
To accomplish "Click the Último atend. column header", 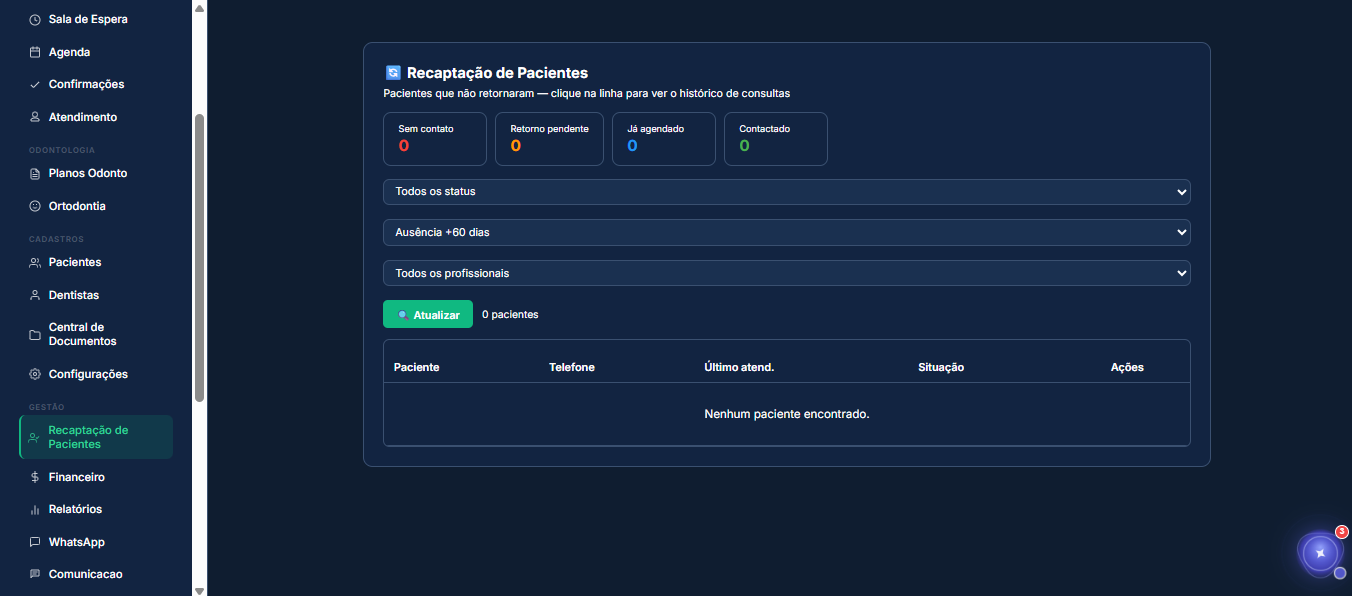I will (739, 367).
